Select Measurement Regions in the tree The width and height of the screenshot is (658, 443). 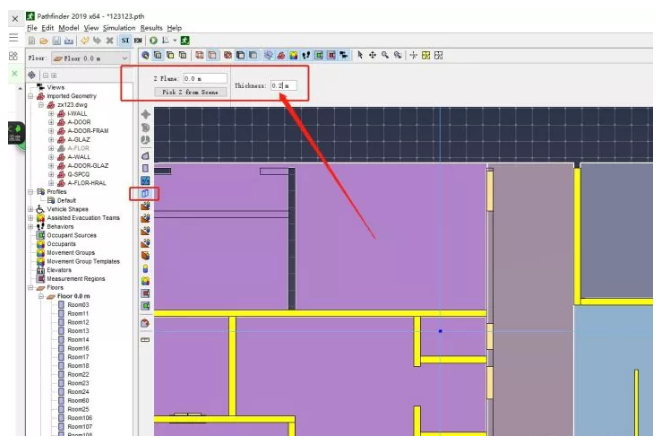point(76,279)
